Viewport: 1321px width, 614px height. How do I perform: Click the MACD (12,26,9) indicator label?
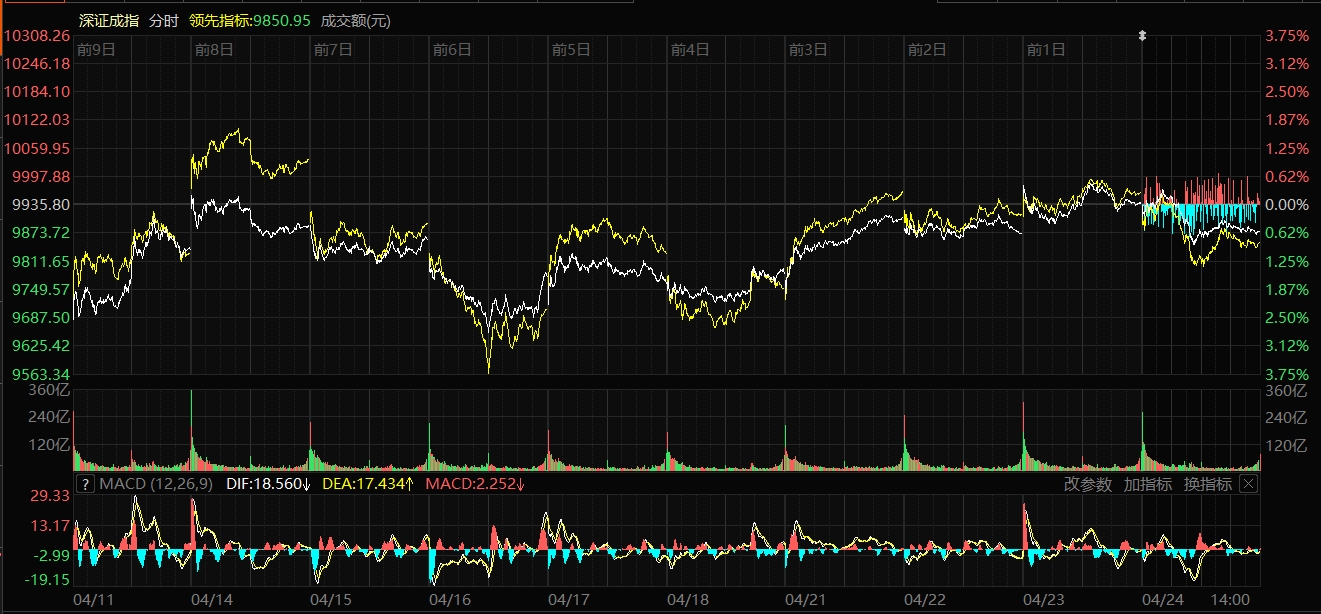coord(156,484)
